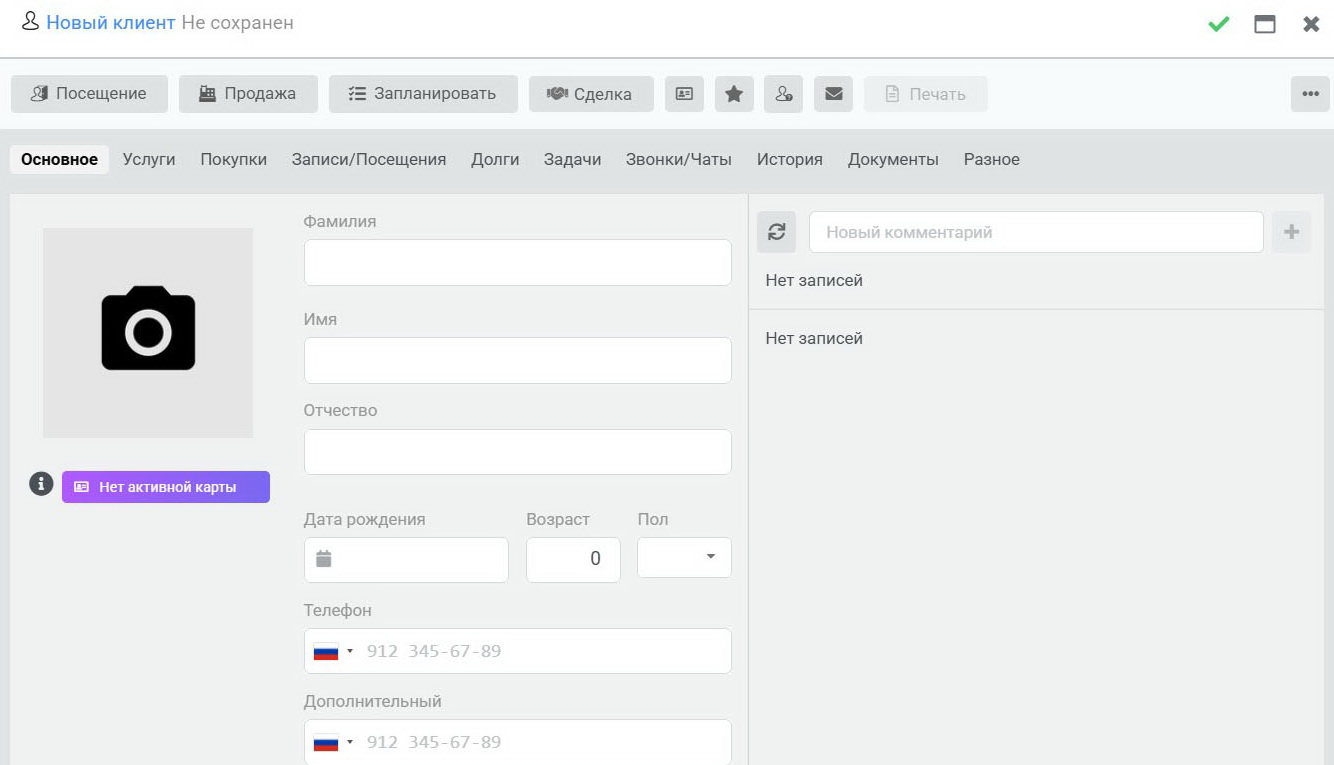Open the Документы tab
1334x765 pixels.
[893, 159]
